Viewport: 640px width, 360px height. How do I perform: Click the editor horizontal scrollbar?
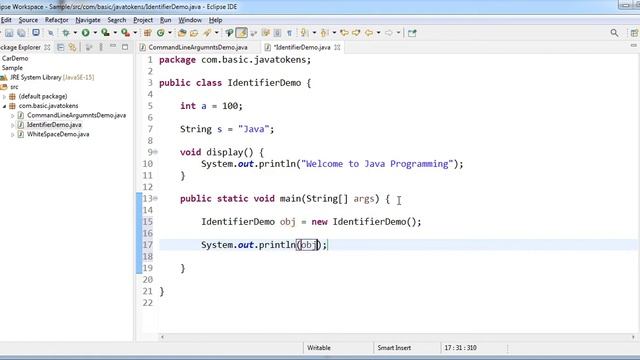coord(398,337)
